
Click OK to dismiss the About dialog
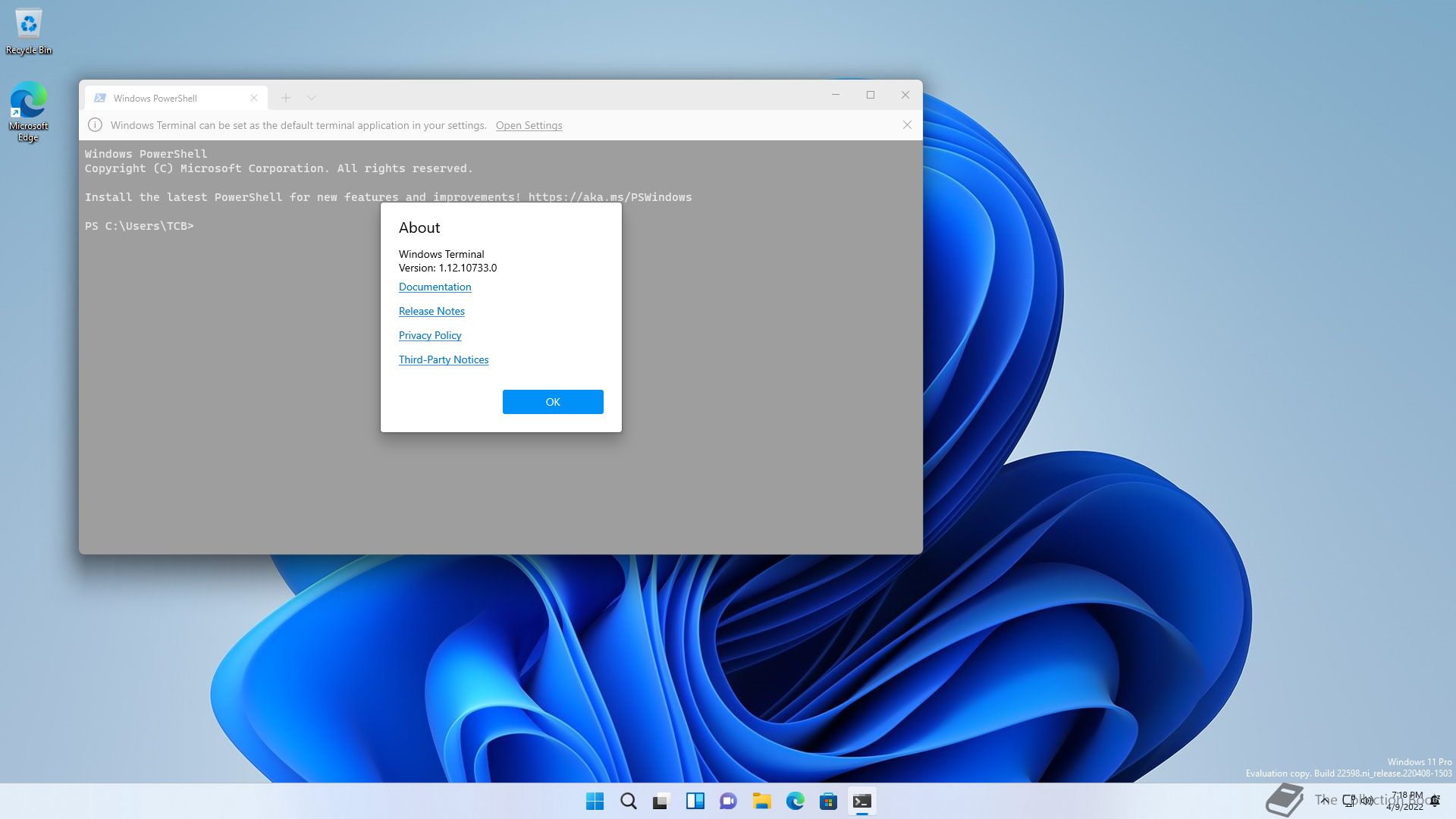coord(553,402)
